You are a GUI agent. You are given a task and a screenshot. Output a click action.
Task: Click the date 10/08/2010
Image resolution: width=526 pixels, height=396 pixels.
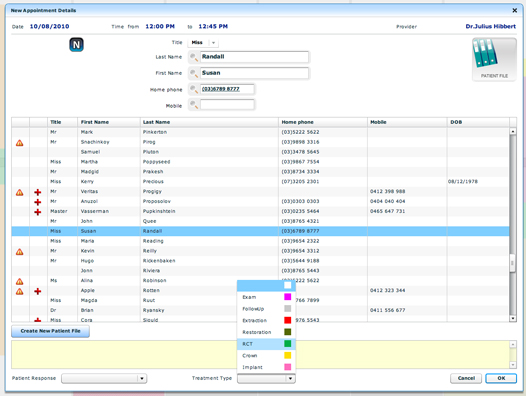tap(49, 26)
